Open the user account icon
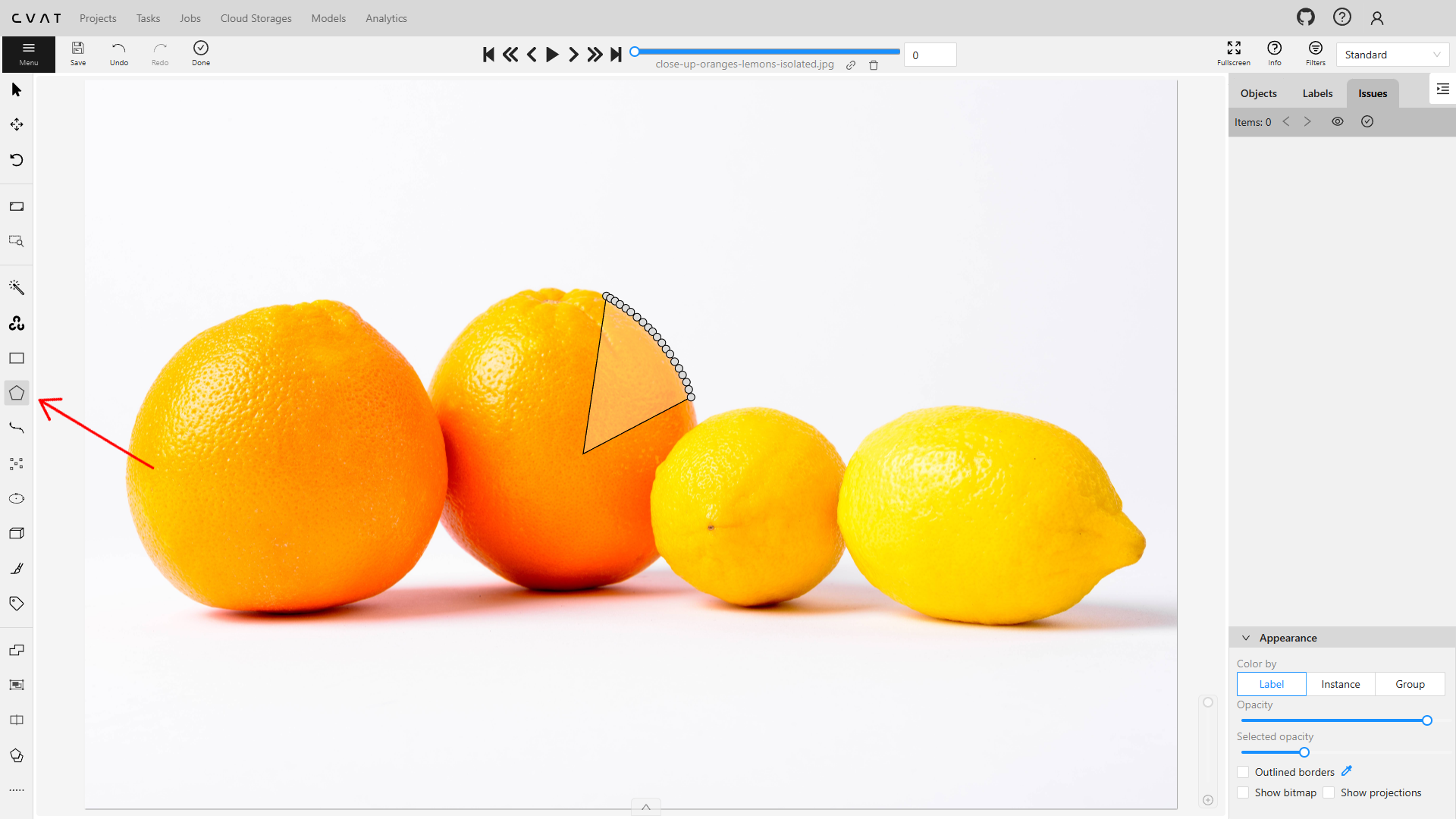The width and height of the screenshot is (1456, 819). point(1377,17)
